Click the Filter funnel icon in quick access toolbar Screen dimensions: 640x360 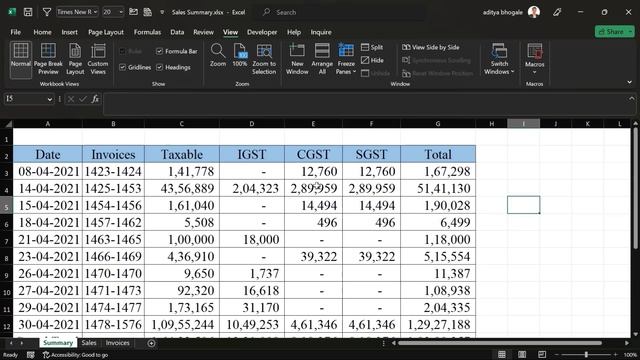tap(47, 12)
